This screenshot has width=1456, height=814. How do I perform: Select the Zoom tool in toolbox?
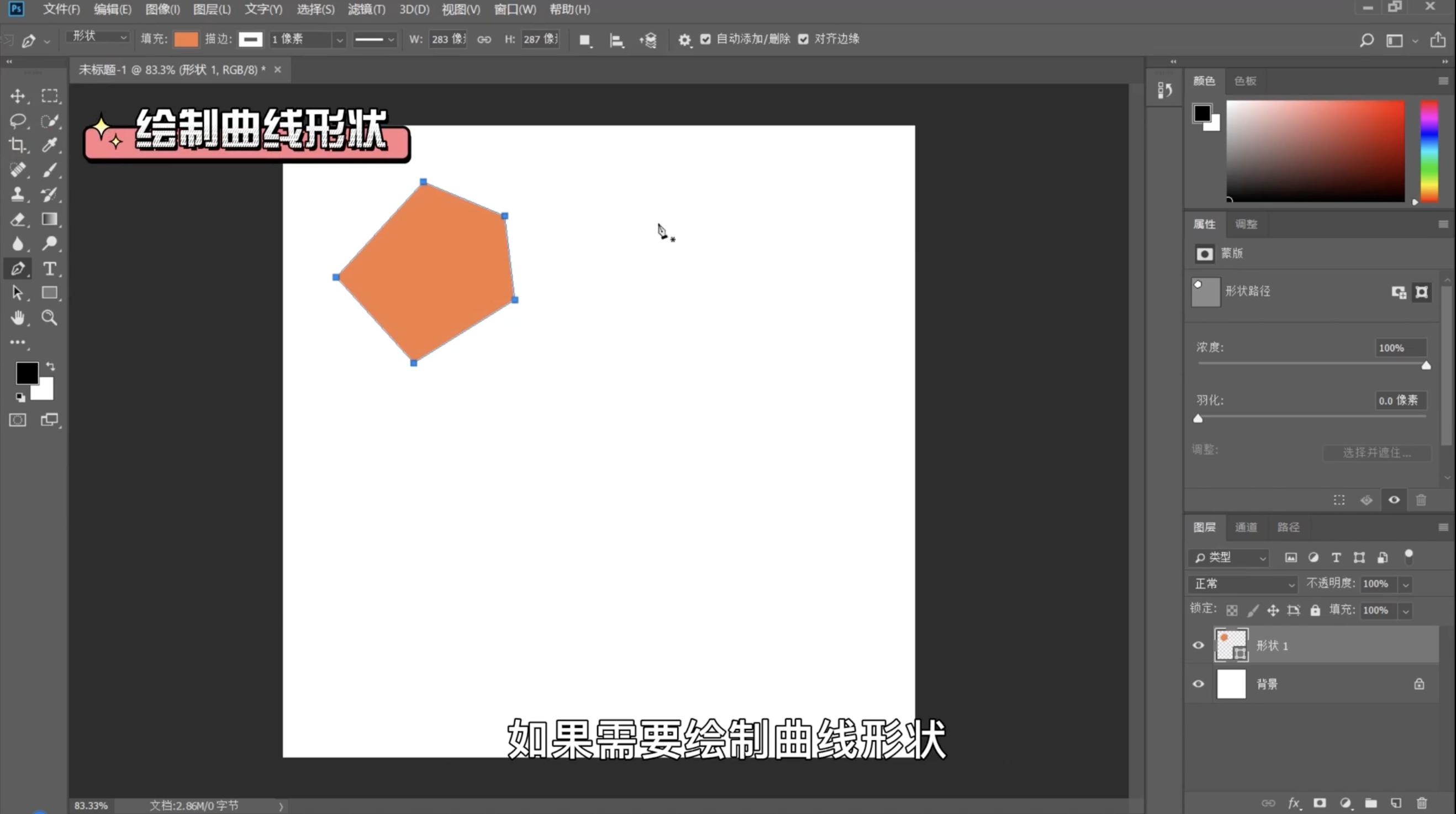pyautogui.click(x=50, y=318)
